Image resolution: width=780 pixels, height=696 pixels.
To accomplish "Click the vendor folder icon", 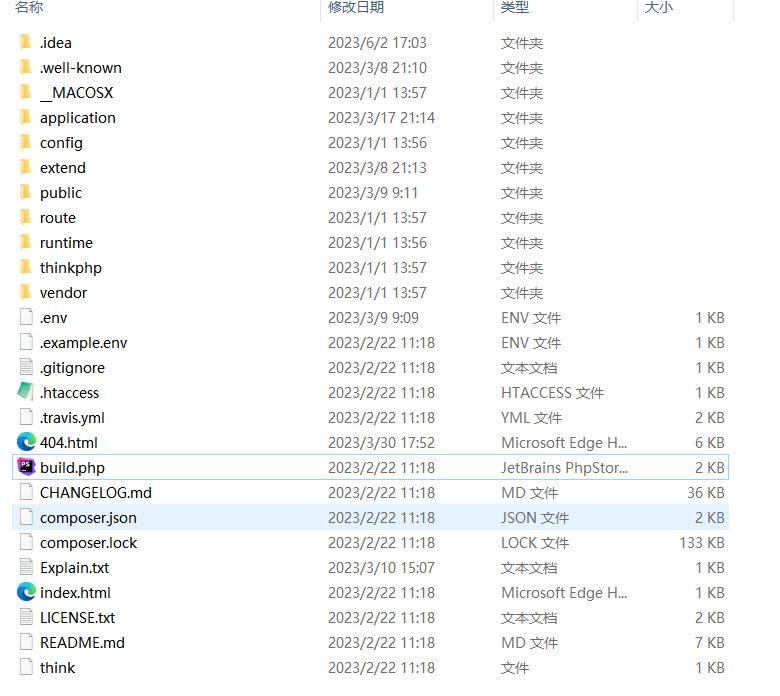I will (26, 292).
